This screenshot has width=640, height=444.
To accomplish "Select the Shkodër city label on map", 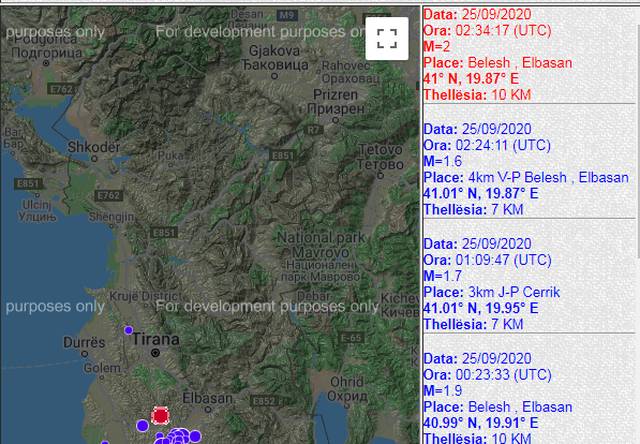I will pos(93,147).
